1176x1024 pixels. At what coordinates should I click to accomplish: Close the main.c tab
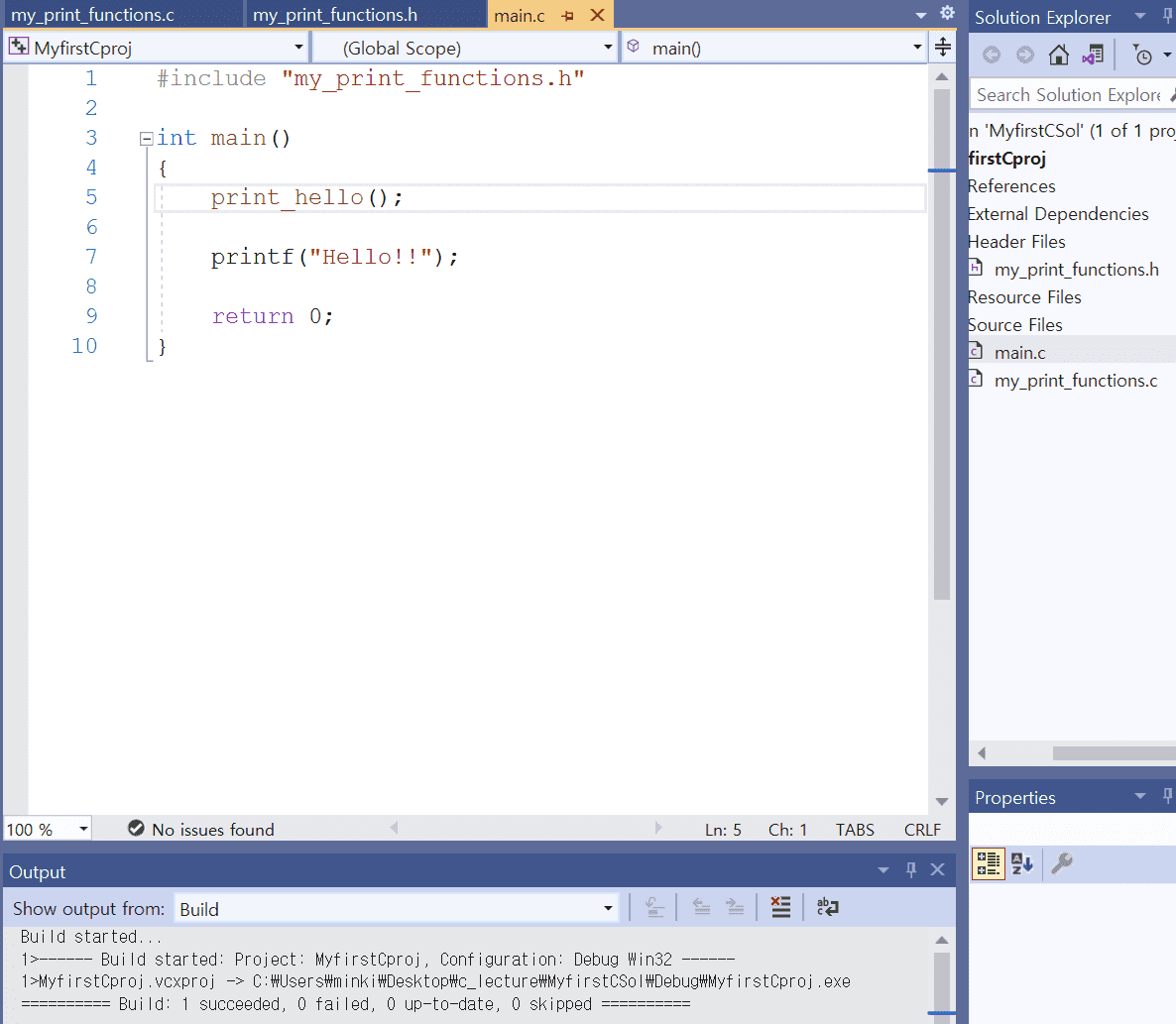[x=598, y=15]
